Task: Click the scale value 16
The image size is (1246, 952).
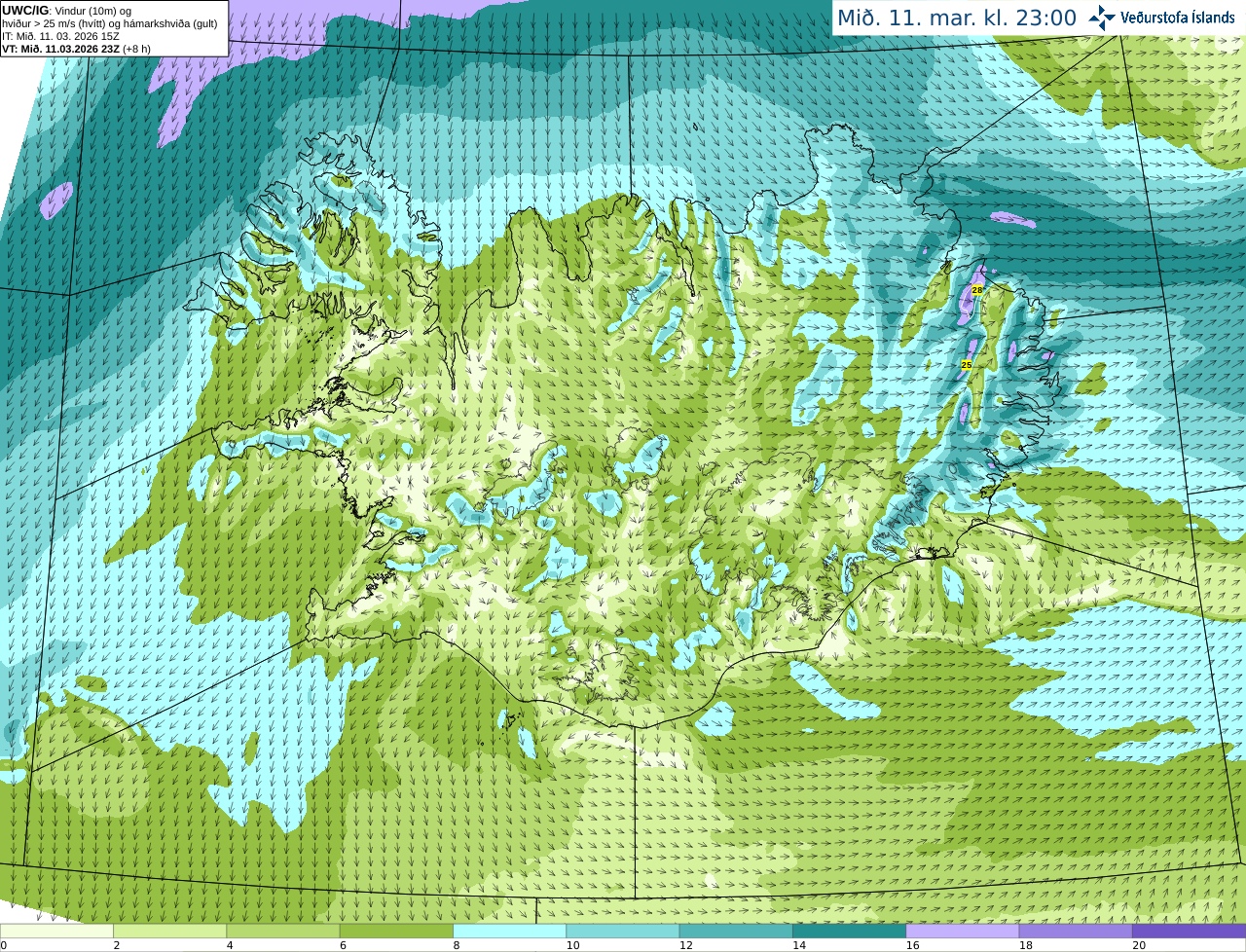Action: point(913,945)
